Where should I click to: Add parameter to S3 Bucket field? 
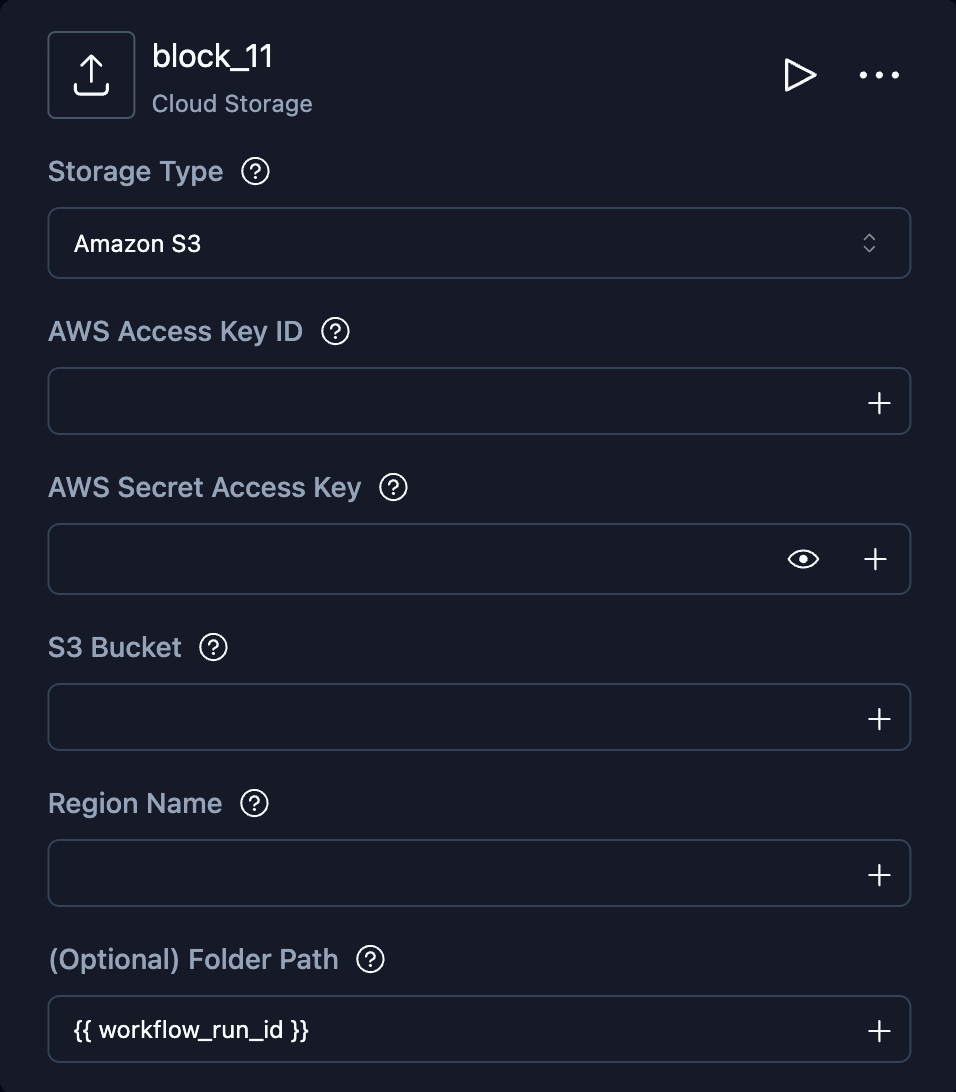(x=879, y=719)
